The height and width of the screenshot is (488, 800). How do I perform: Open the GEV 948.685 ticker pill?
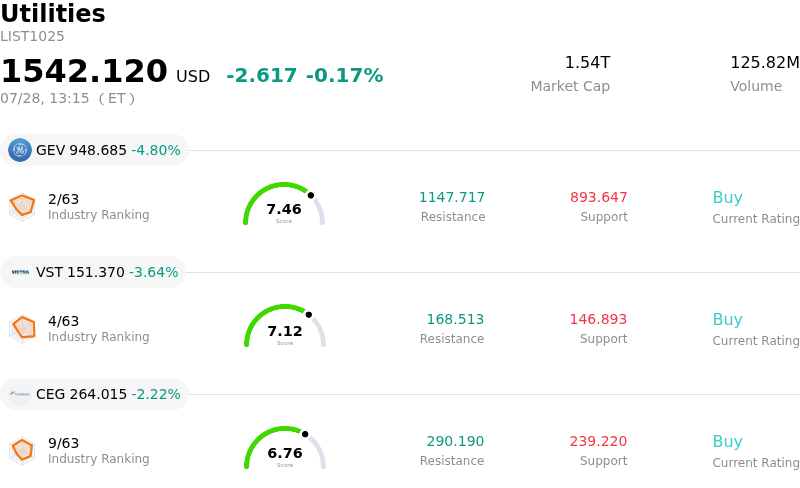(x=94, y=150)
